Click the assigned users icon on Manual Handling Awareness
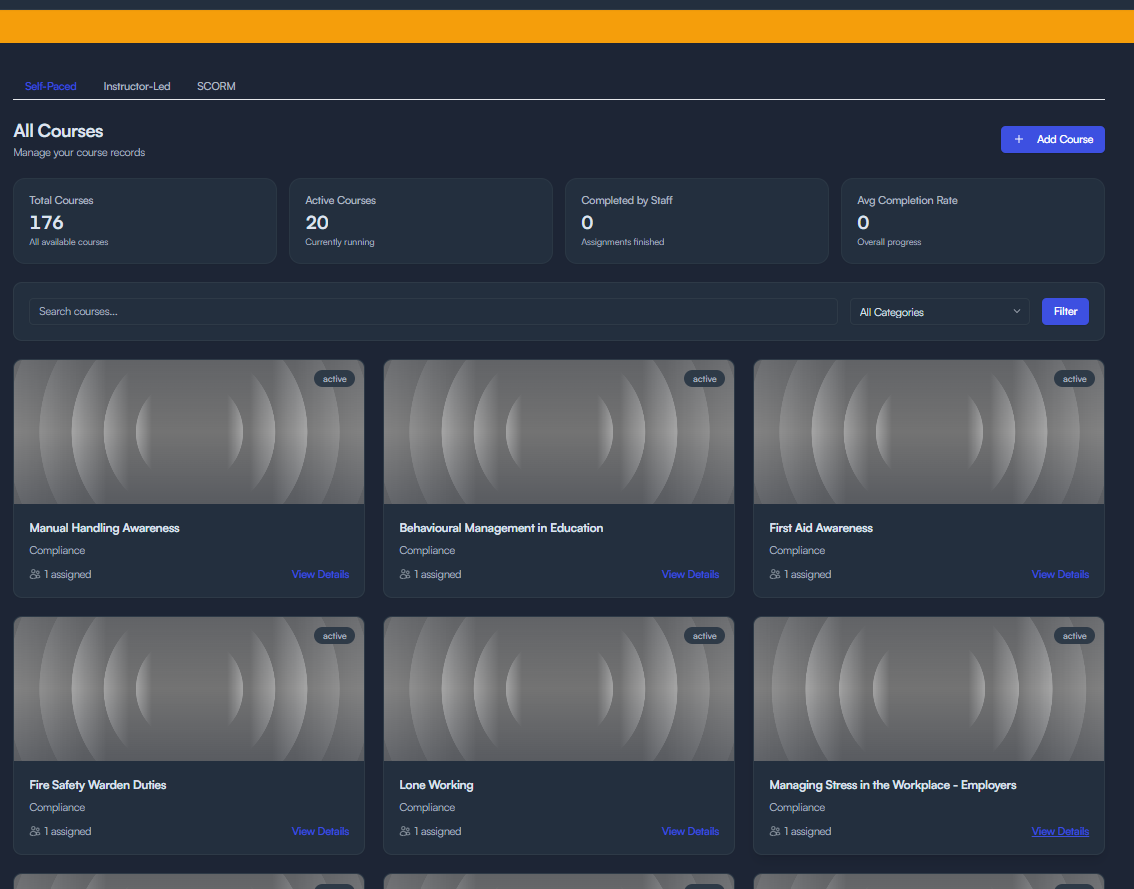Screen dimensions: 1134x889 click(35, 574)
